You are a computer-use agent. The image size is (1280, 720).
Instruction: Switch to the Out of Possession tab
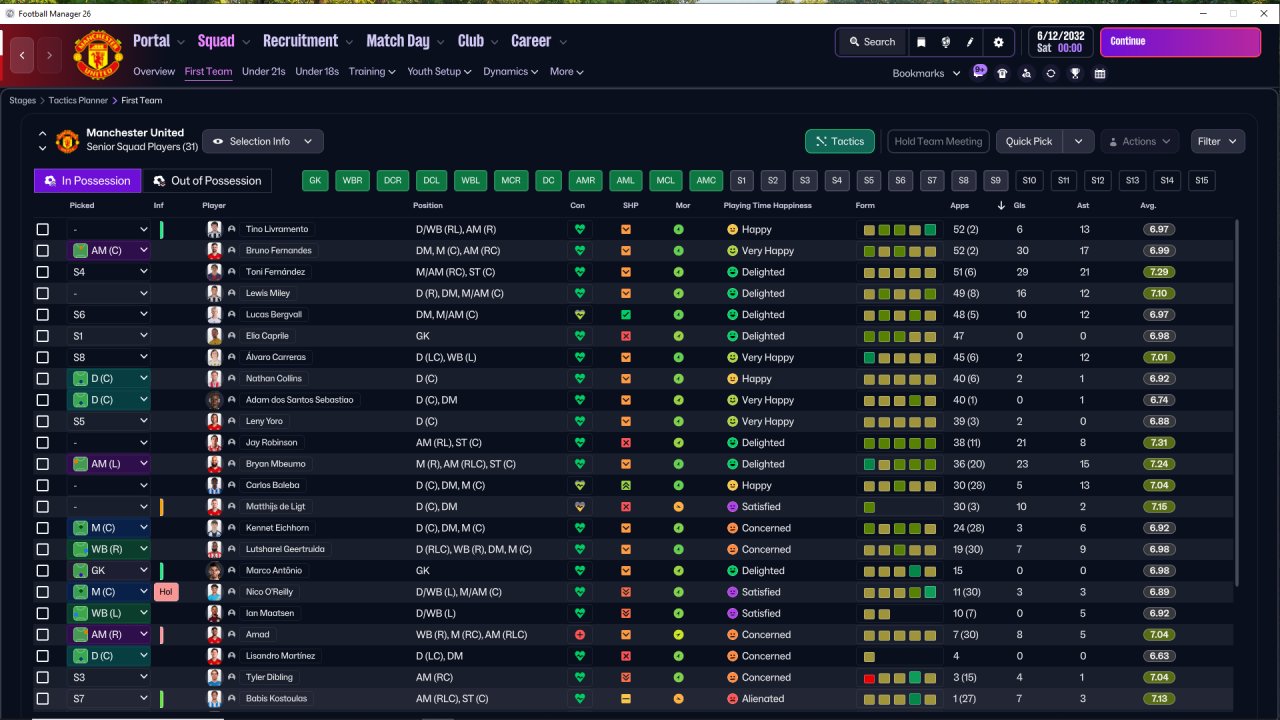tap(207, 181)
